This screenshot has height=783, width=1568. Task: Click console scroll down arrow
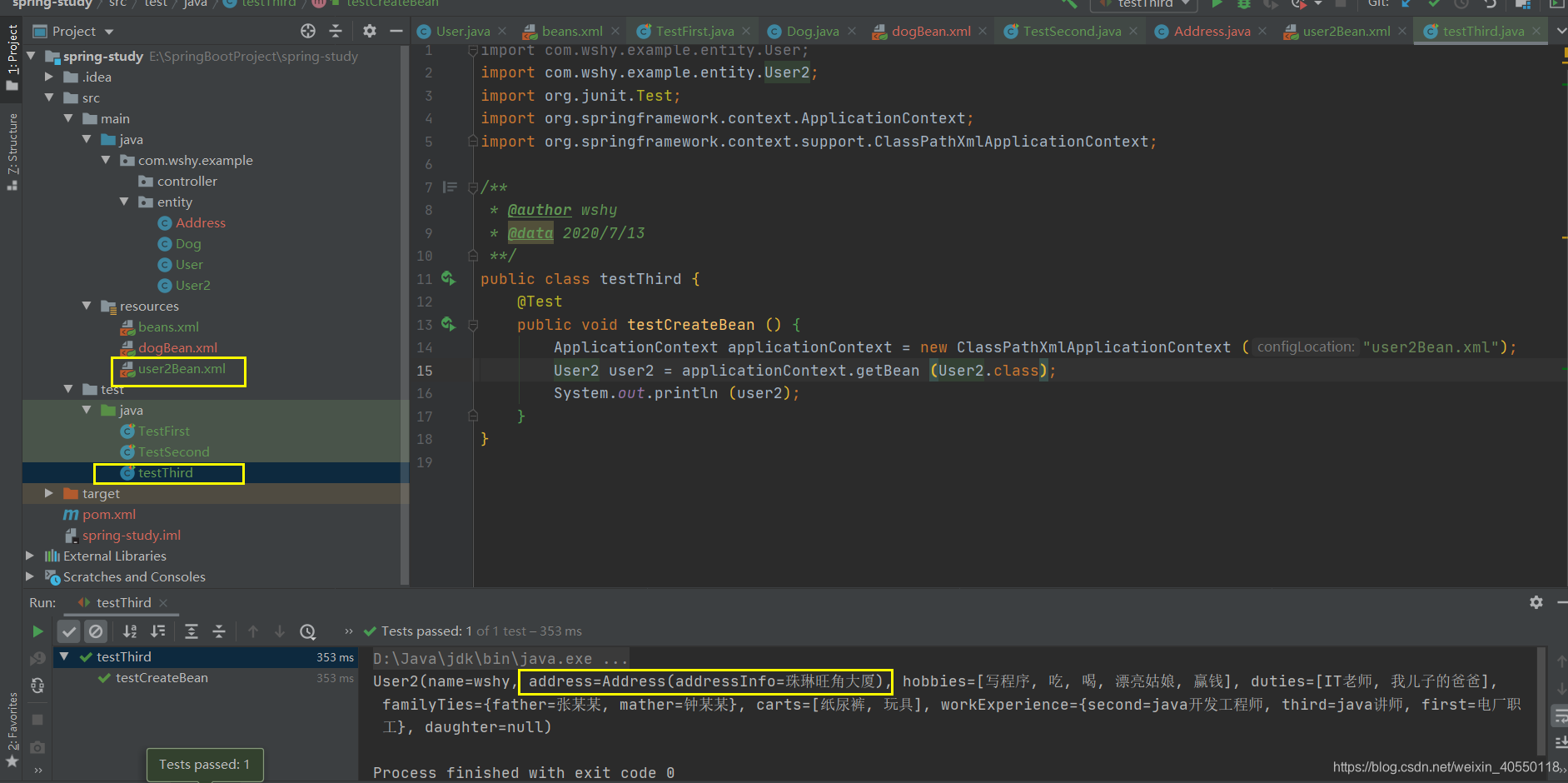click(1561, 689)
